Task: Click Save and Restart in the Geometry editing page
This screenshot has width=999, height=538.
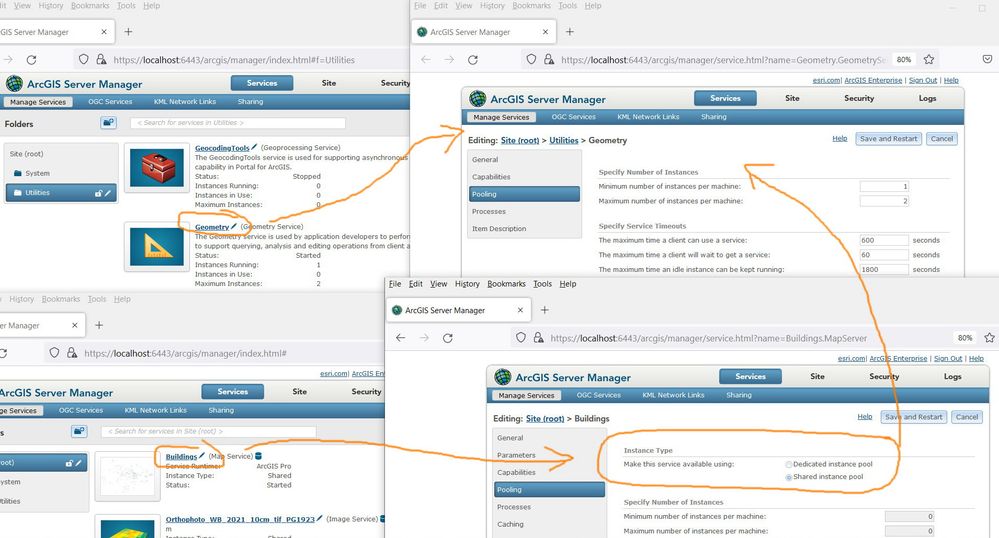Action: [x=888, y=139]
